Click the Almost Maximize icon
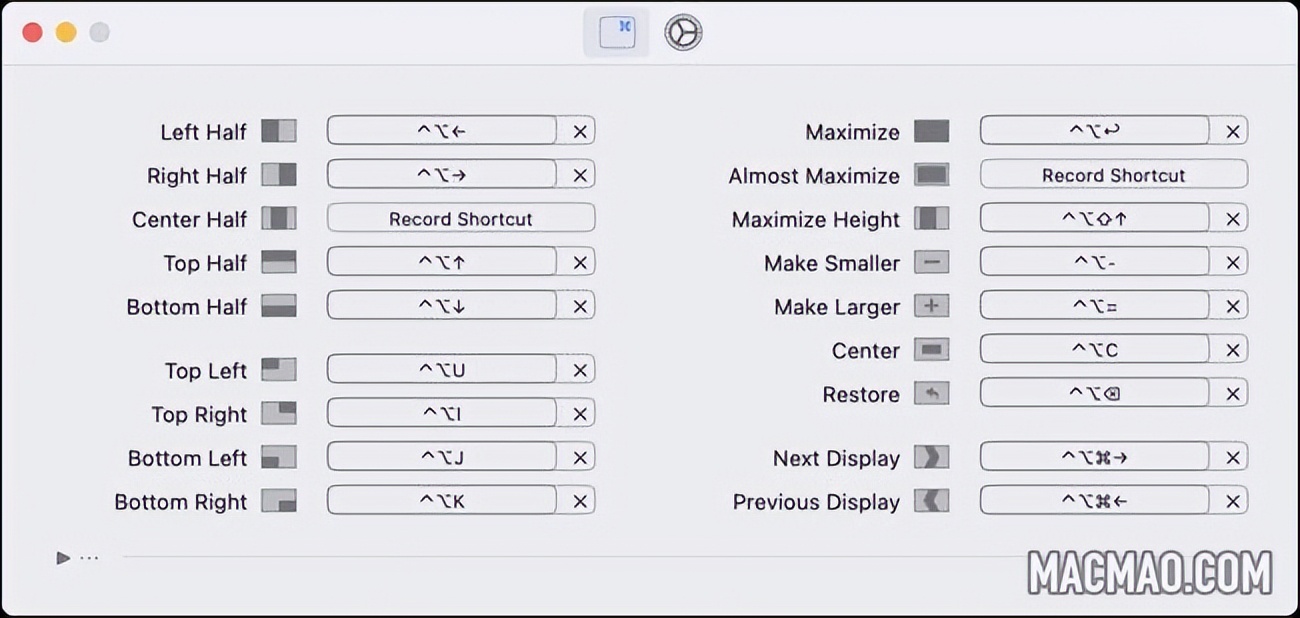This screenshot has height=618, width=1300. [932, 175]
